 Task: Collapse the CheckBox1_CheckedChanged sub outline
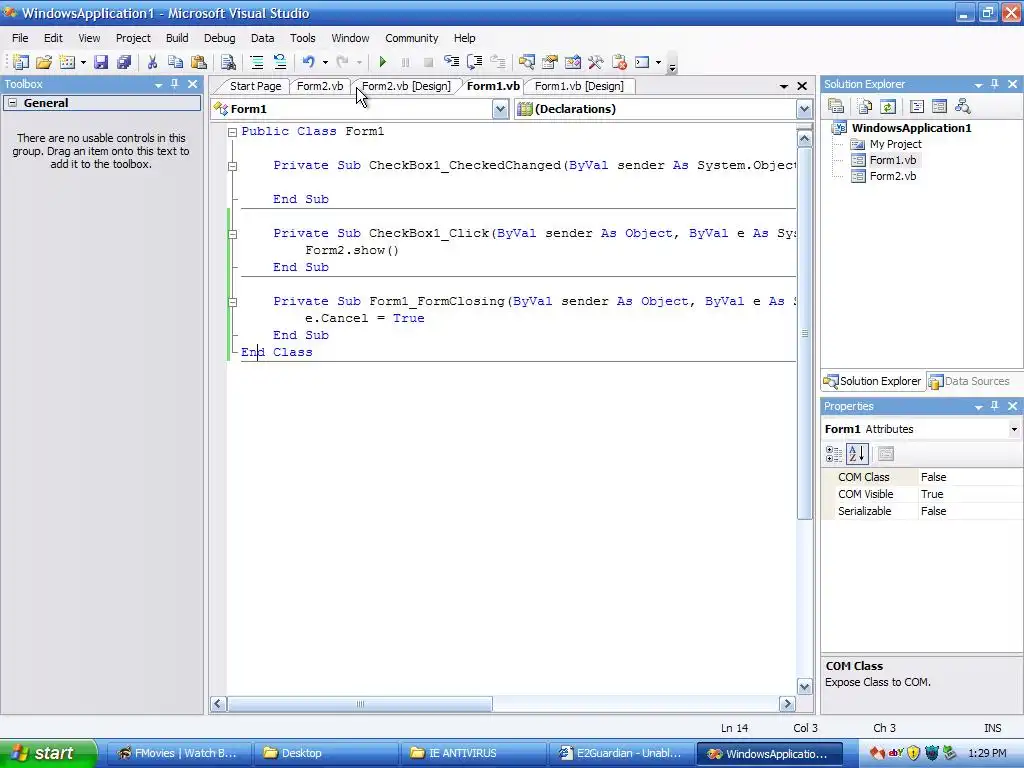point(232,166)
